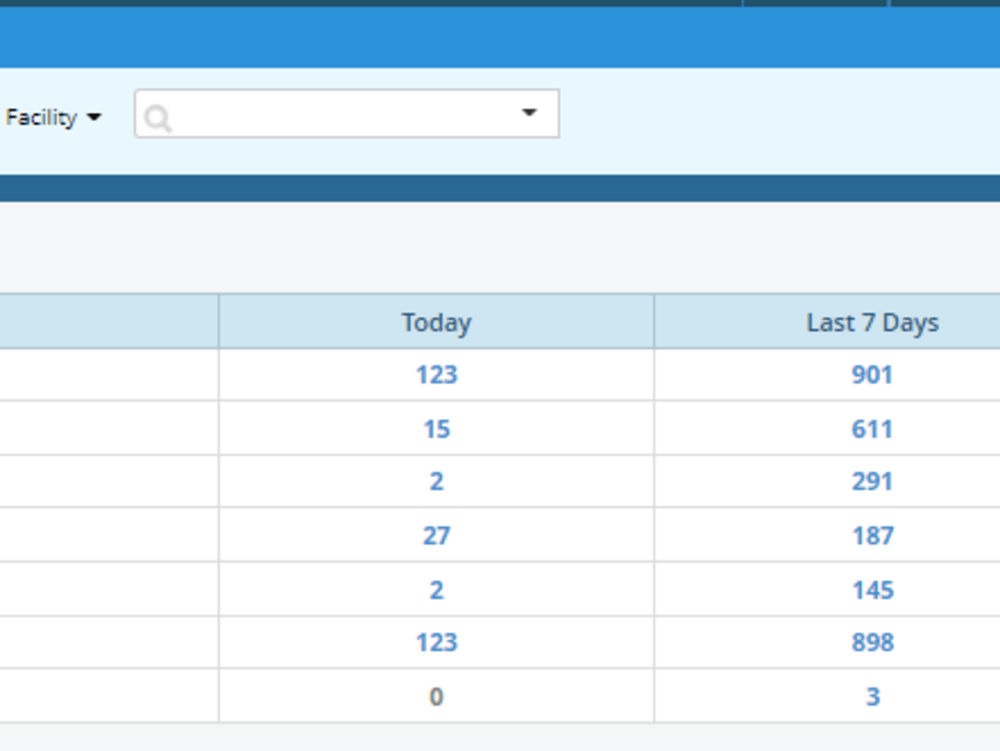This screenshot has height=751, width=1000.
Task: Open the Today value 27
Action: click(436, 536)
